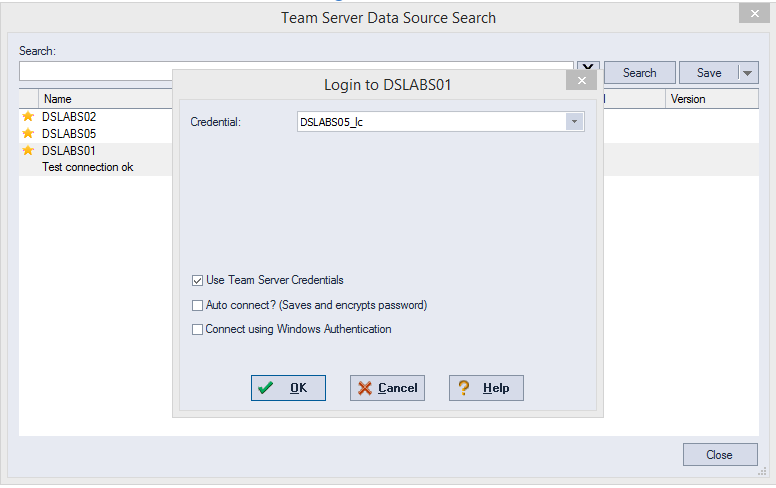Image resolution: width=776 pixels, height=488 pixels.
Task: Open Help with the question mark button
Action: (x=486, y=388)
